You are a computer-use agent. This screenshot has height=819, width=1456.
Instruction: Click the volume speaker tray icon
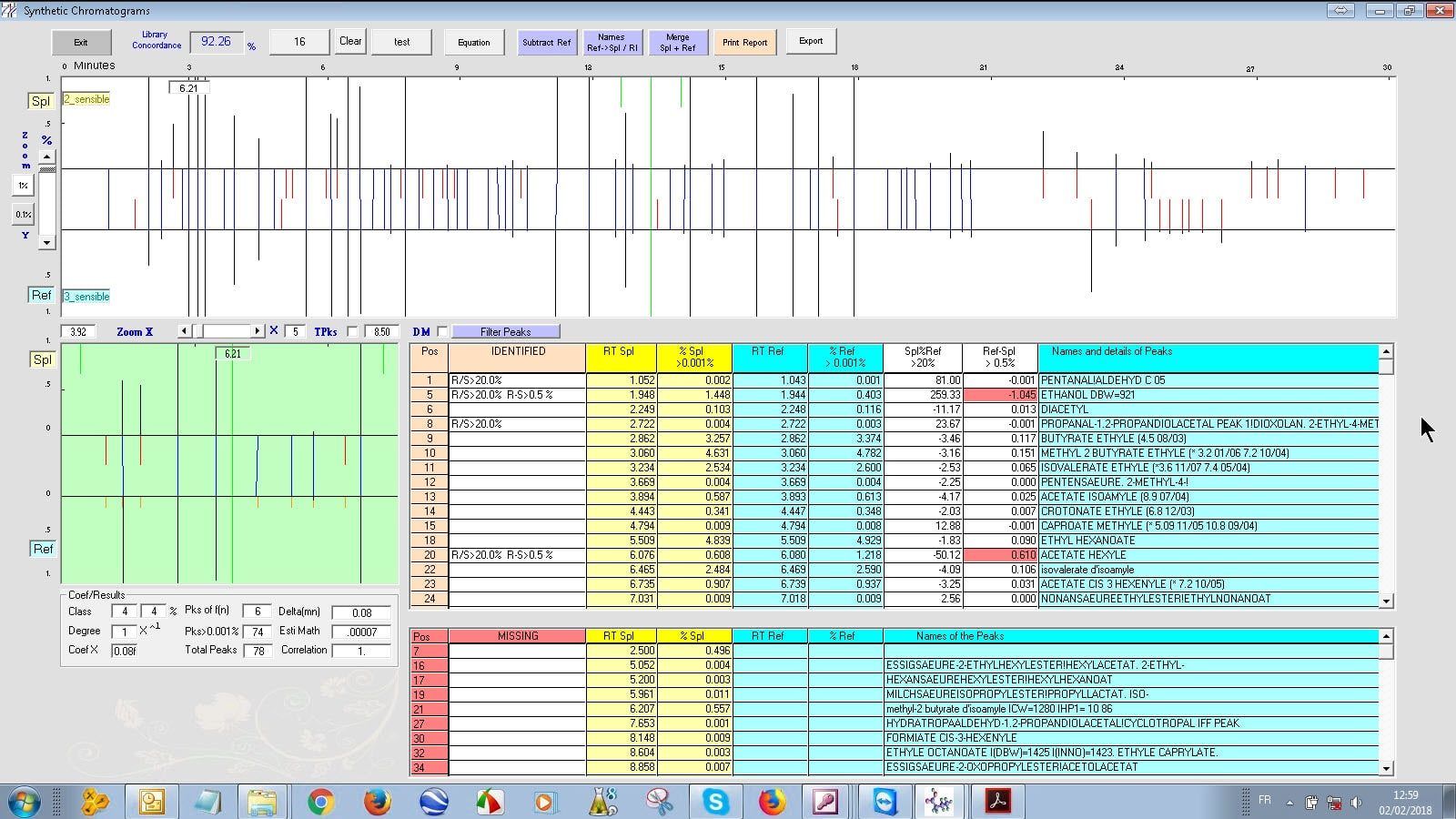1356,803
